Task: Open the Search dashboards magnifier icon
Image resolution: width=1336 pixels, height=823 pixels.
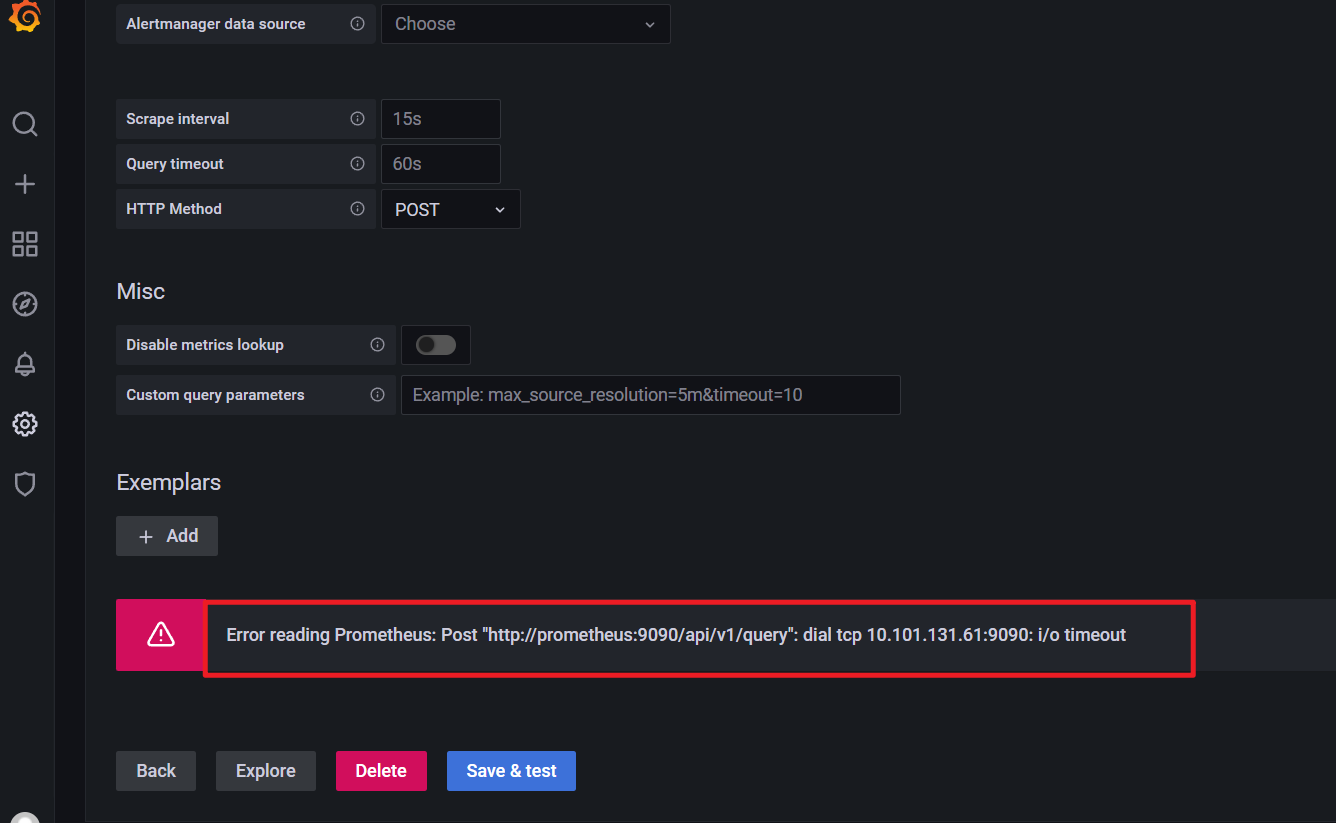Action: (x=25, y=124)
